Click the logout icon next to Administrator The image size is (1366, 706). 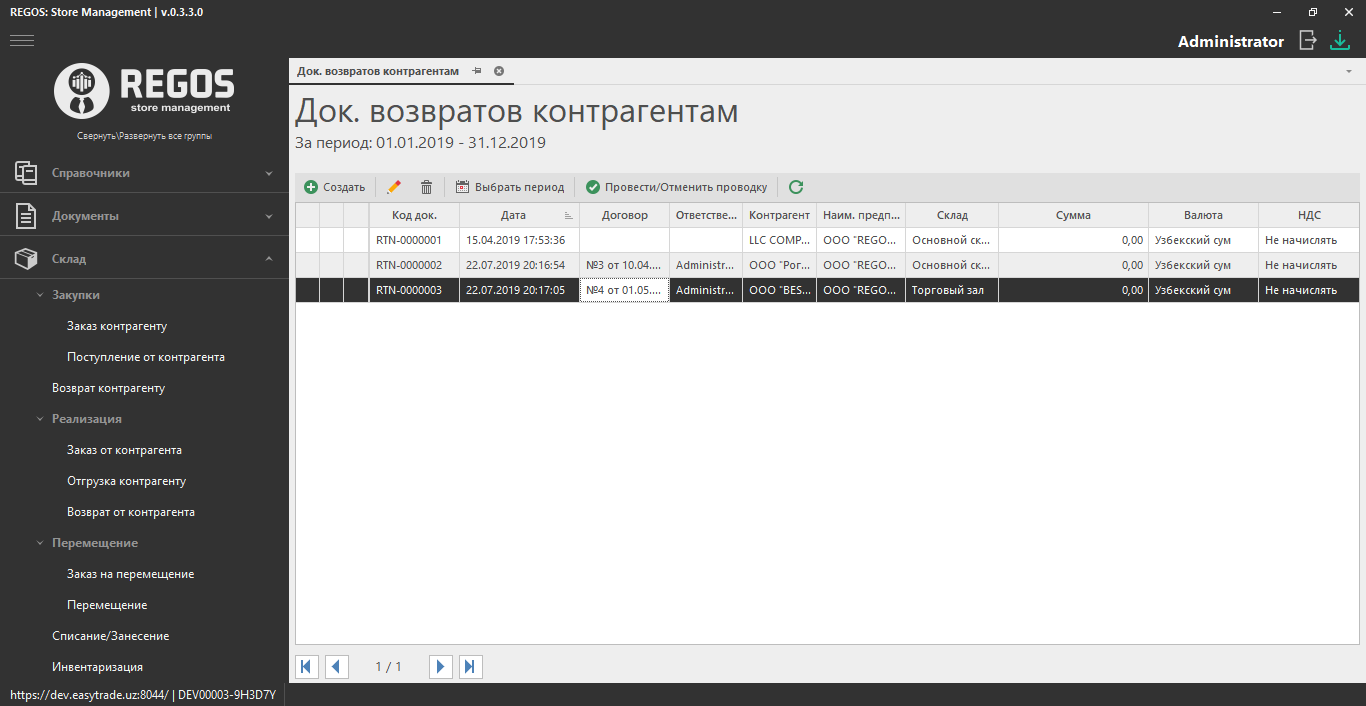tap(1307, 41)
